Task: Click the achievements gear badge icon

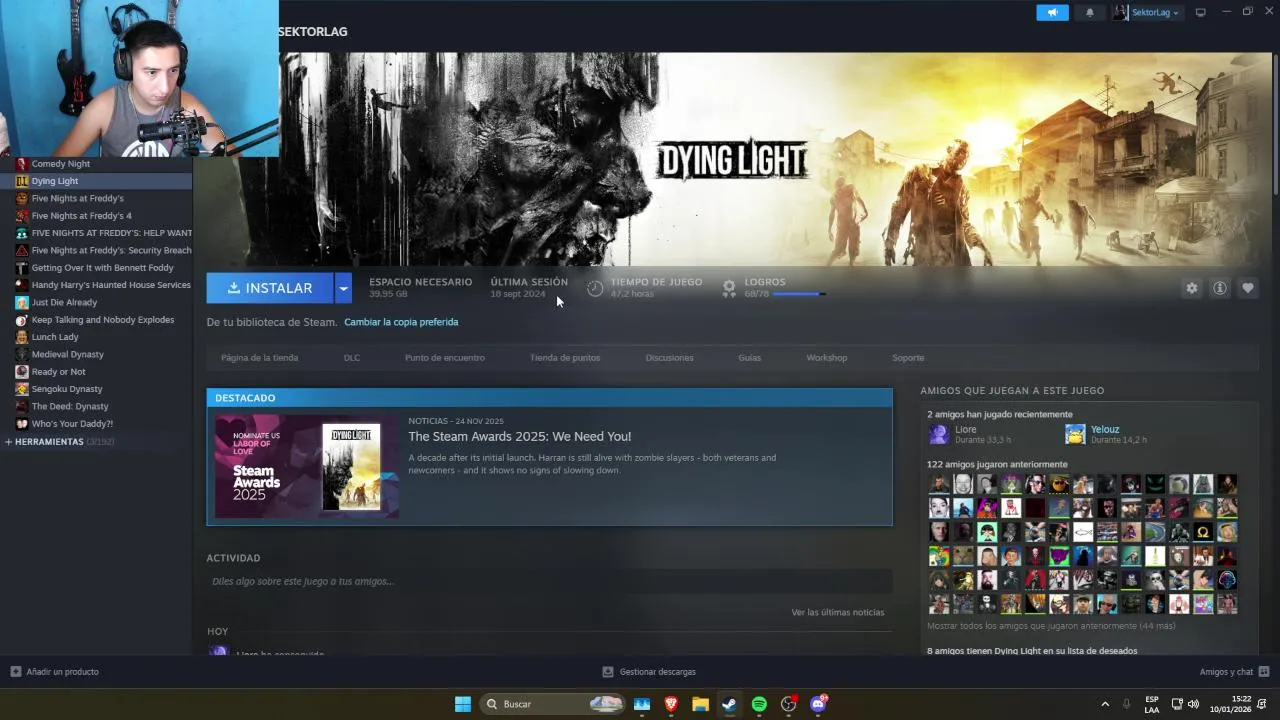Action: 729,288
